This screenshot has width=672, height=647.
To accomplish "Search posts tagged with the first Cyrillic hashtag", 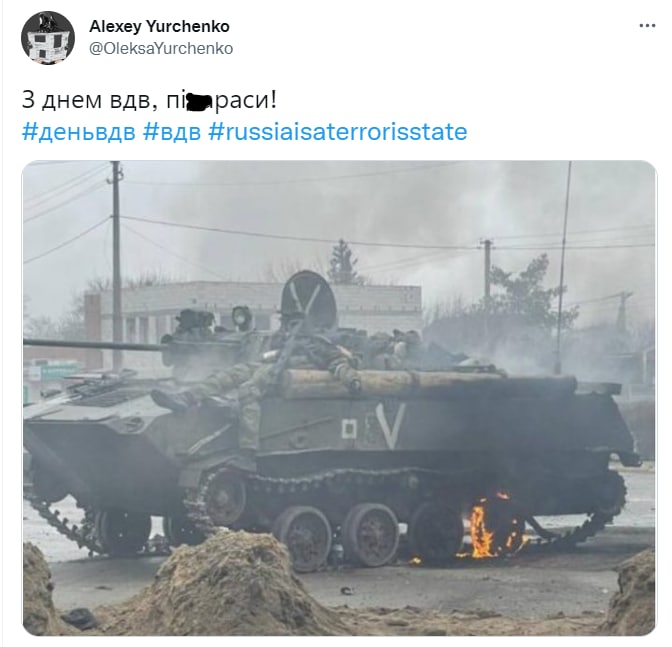I will pyautogui.click(x=78, y=132).
